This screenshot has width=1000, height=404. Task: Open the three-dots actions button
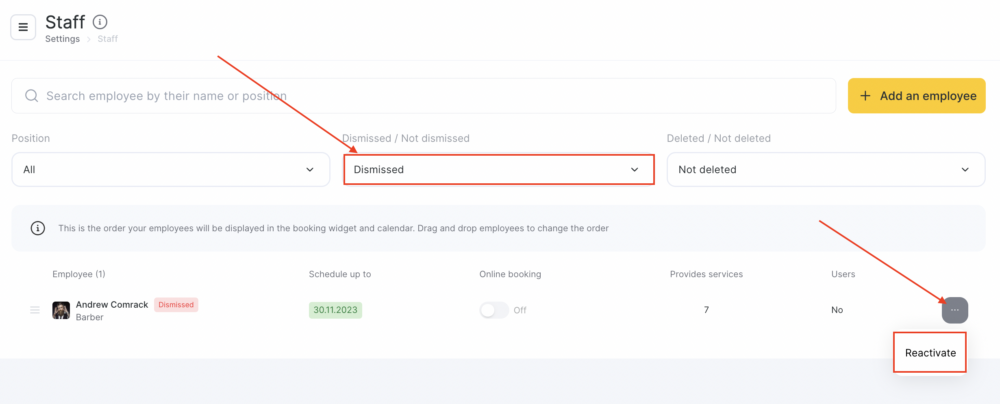point(955,310)
